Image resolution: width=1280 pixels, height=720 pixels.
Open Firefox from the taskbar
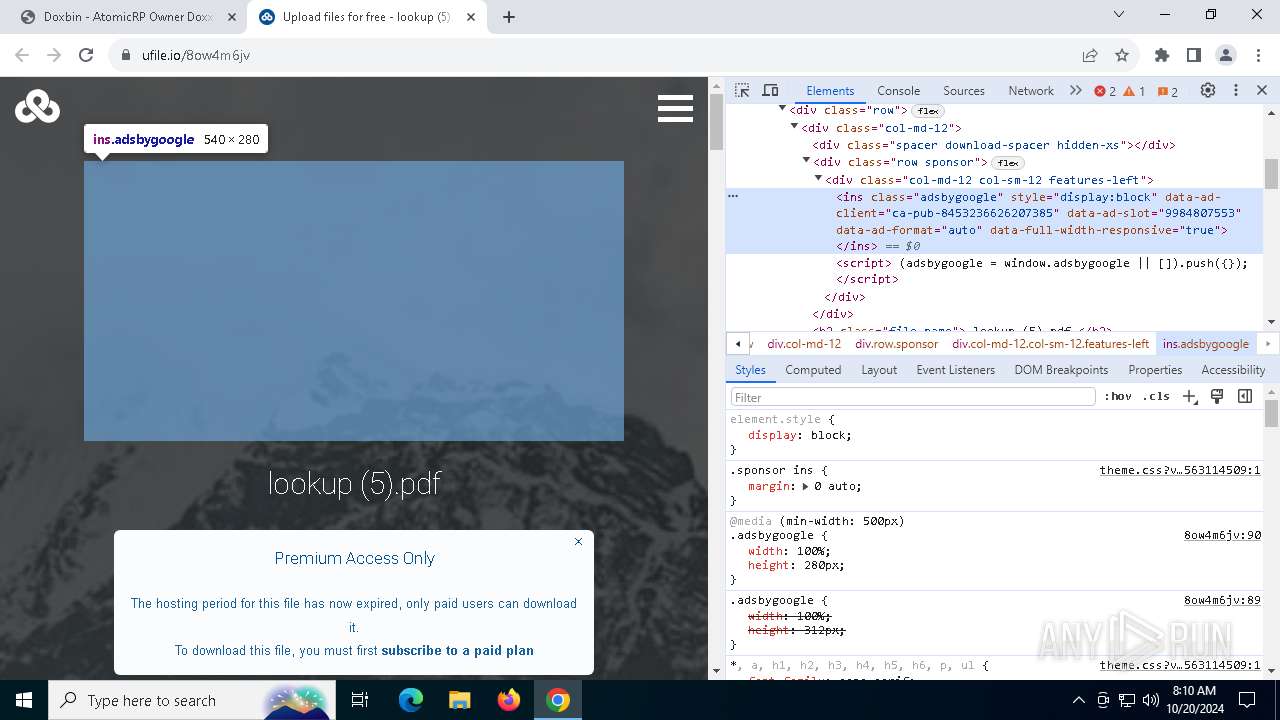point(509,700)
